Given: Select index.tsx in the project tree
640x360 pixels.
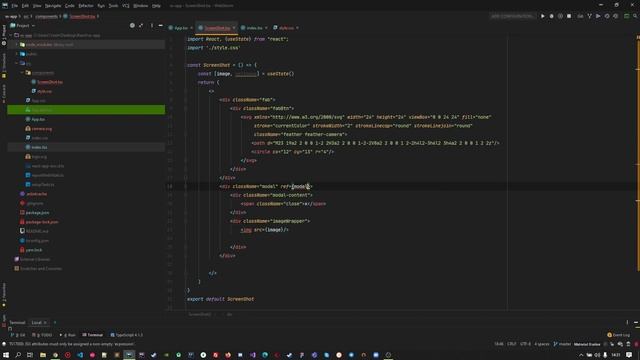Looking at the screenshot, I should point(39,147).
